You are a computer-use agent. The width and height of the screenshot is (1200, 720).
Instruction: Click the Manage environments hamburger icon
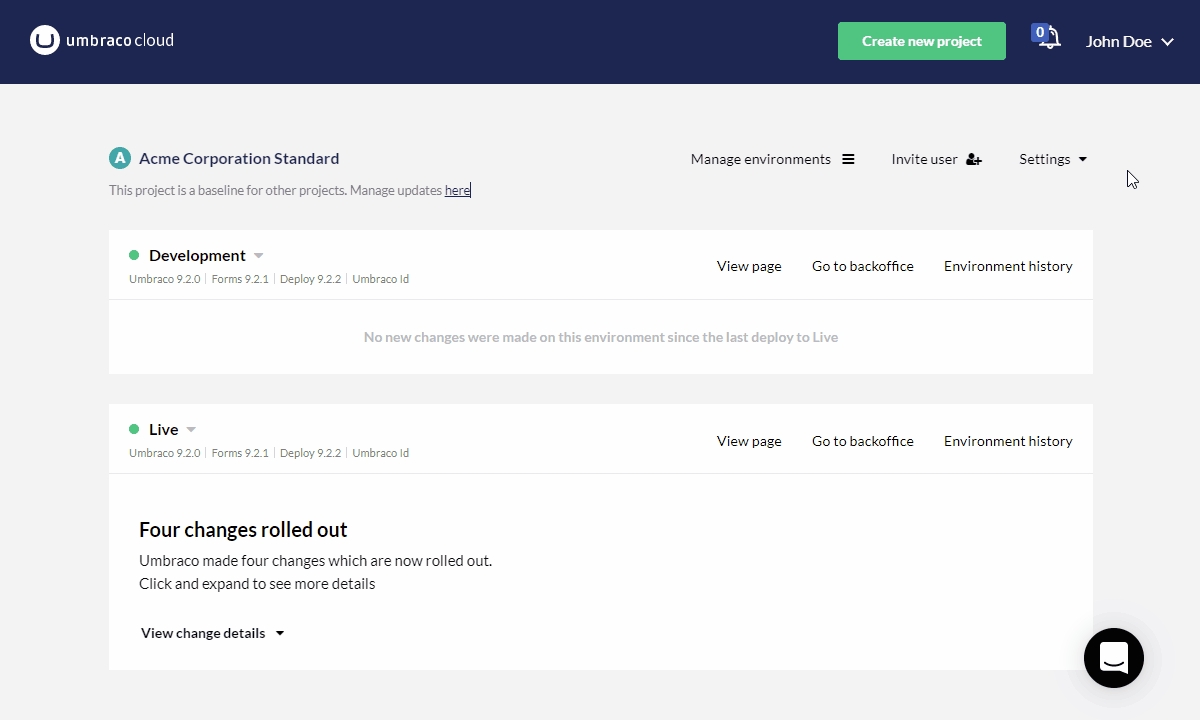point(848,159)
